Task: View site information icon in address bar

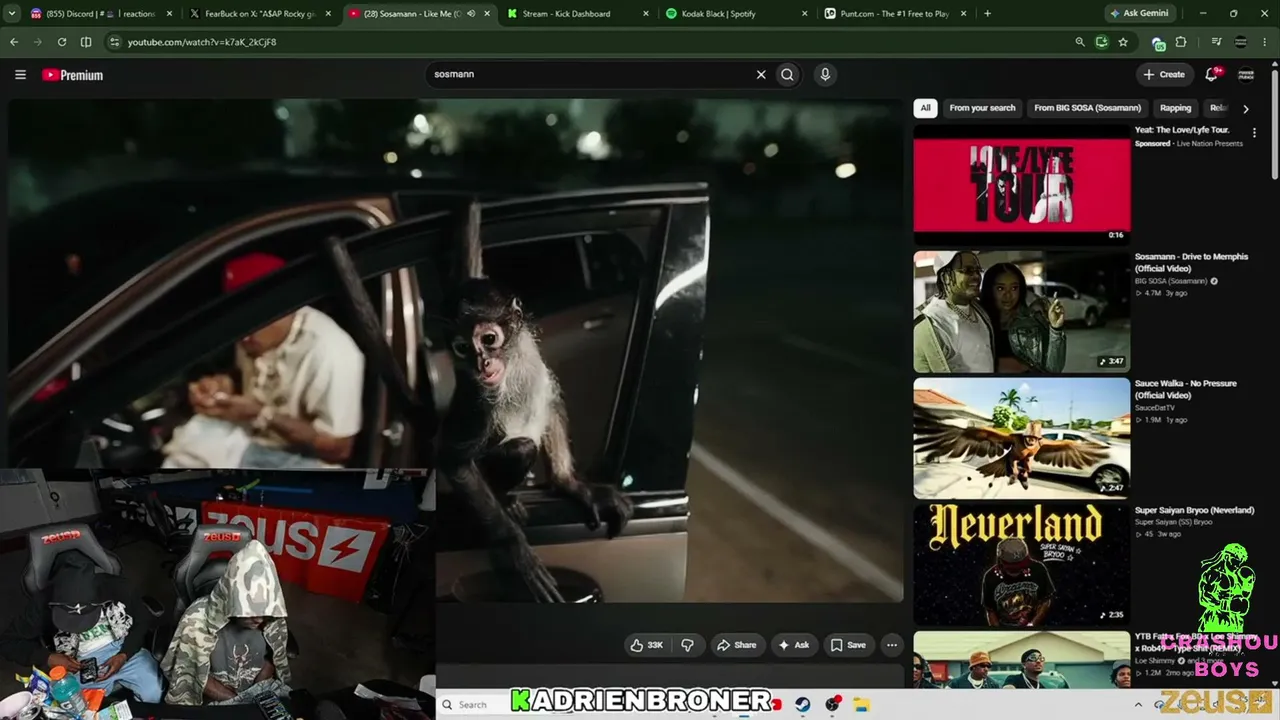Action: [114, 42]
